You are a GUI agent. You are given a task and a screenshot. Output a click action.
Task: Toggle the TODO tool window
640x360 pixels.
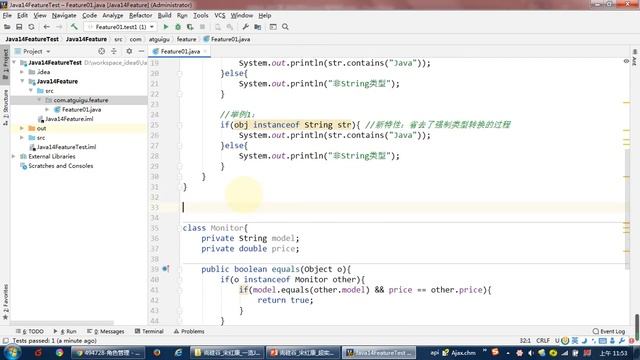[30, 331]
